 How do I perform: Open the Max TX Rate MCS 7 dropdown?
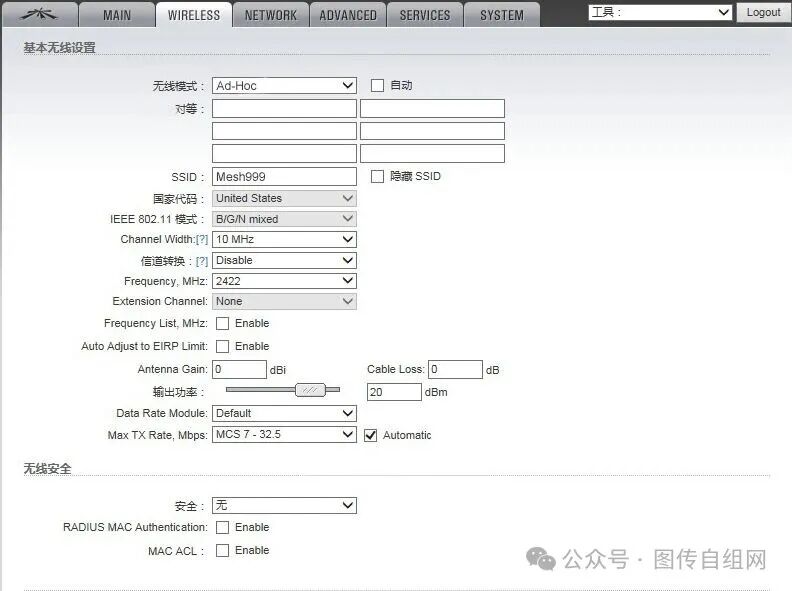pos(284,434)
